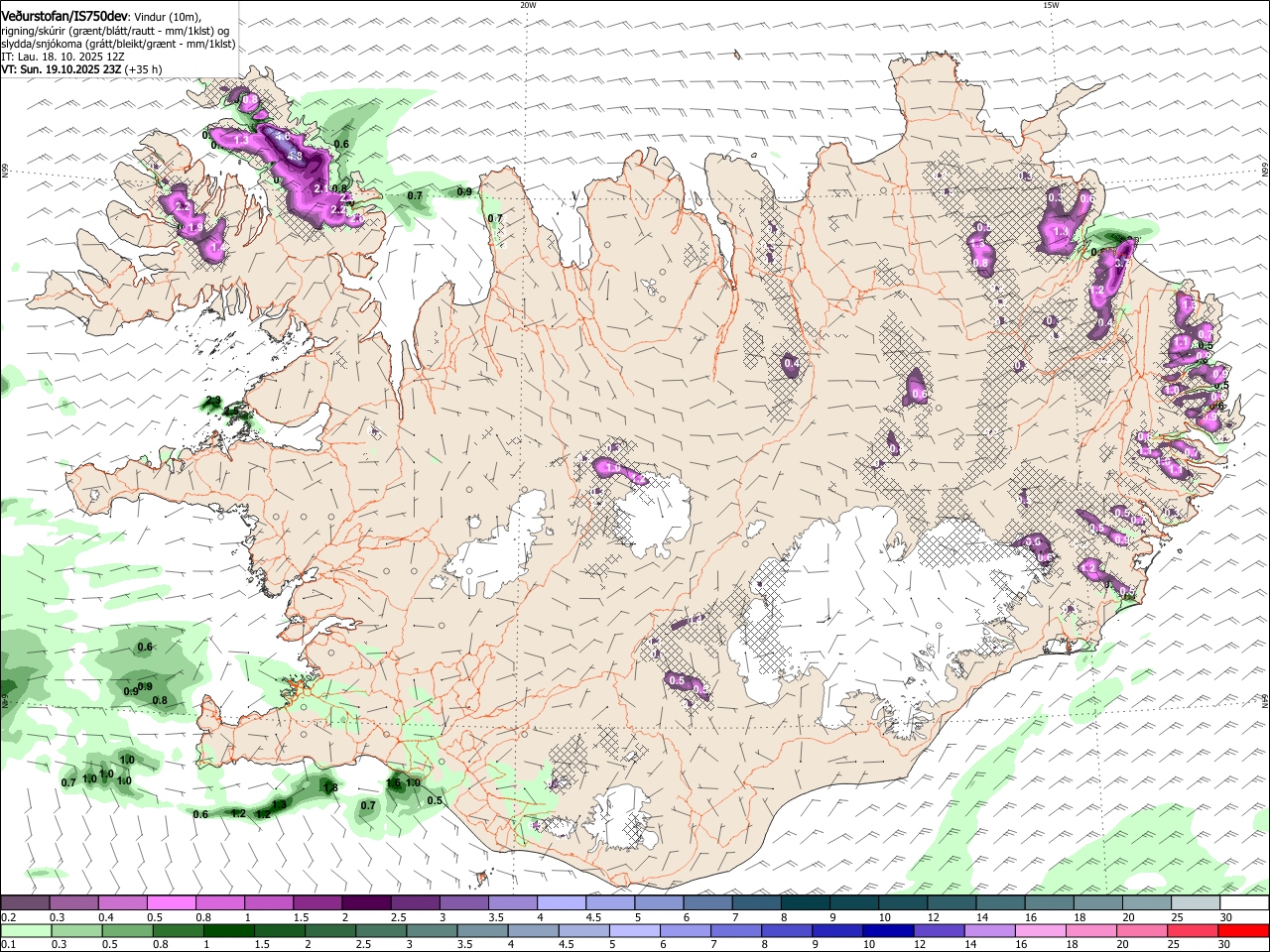Click the darkest purple 2 swatch, top legend row
Image resolution: width=1270 pixels, height=952 pixels.
point(366,903)
